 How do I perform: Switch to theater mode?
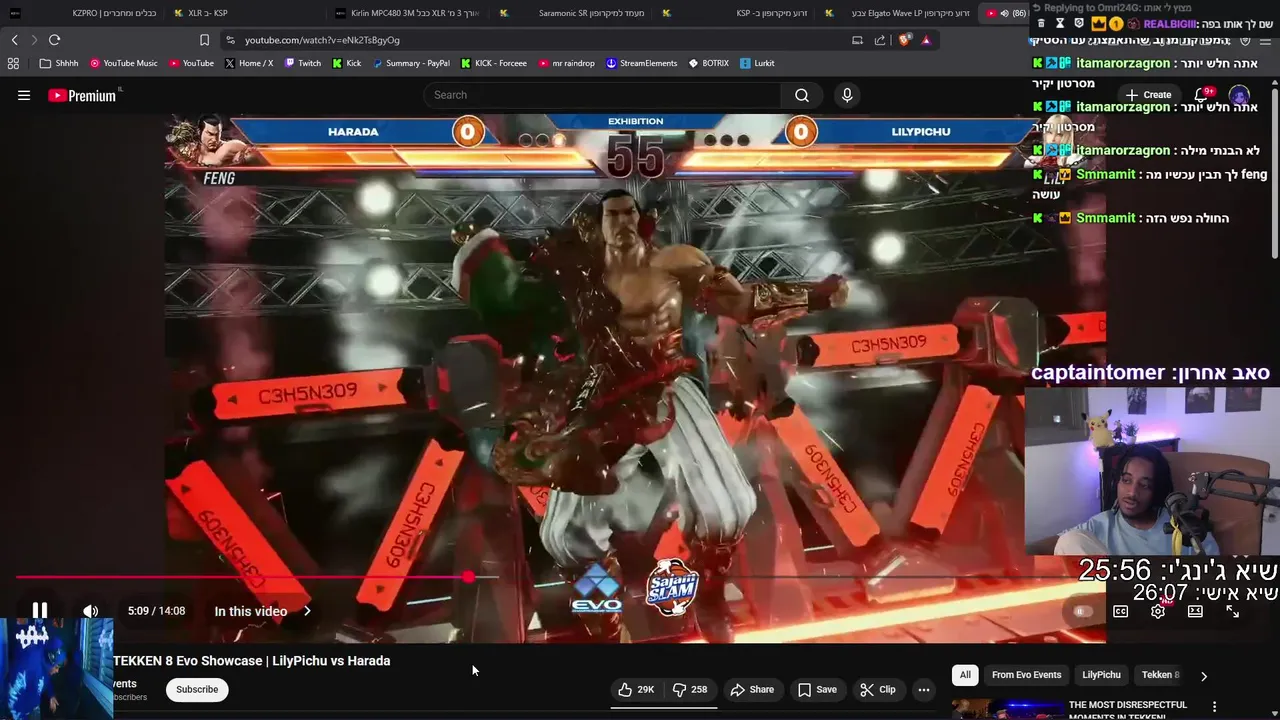pyautogui.click(x=1195, y=611)
